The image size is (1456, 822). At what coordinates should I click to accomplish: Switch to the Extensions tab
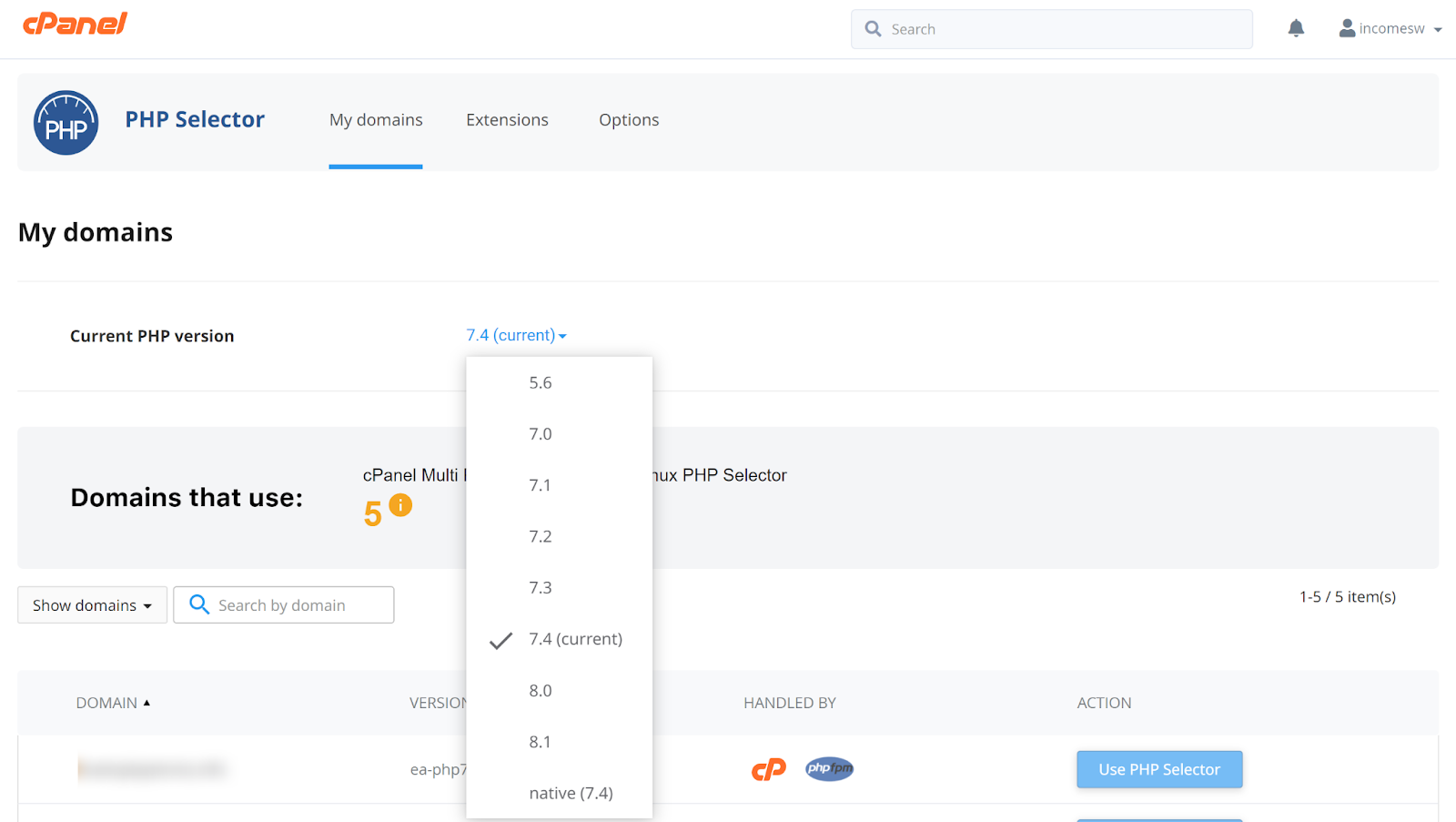coord(507,120)
